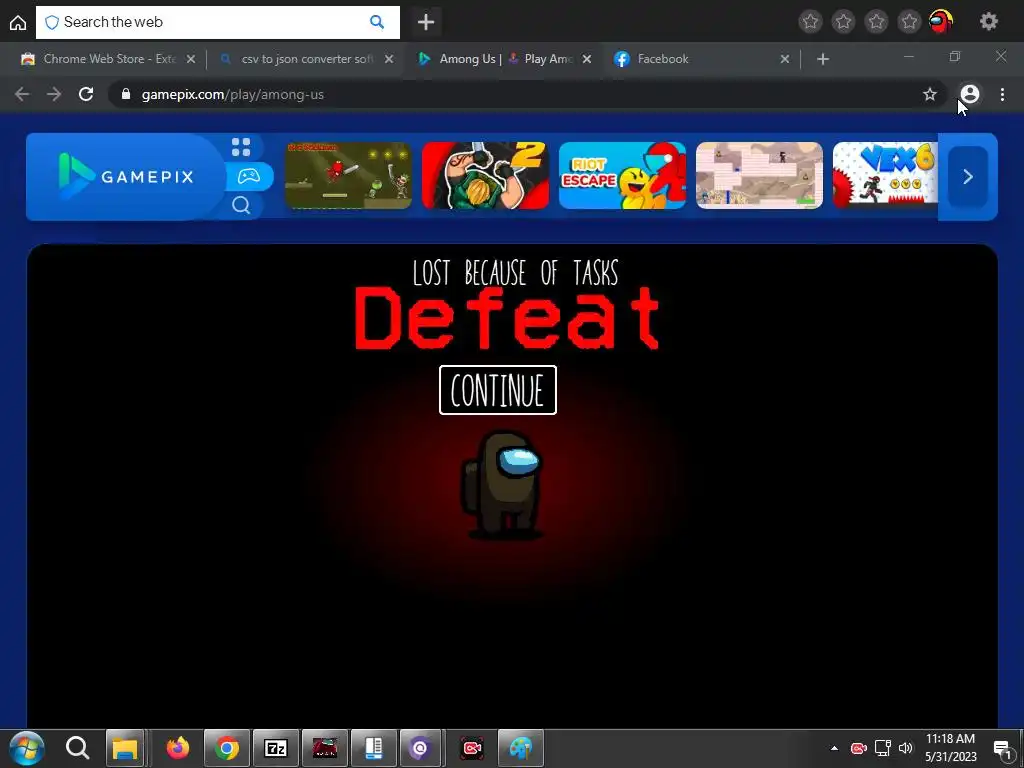Open the Windows Start menu
This screenshot has height=768, width=1024.
pos(27,748)
